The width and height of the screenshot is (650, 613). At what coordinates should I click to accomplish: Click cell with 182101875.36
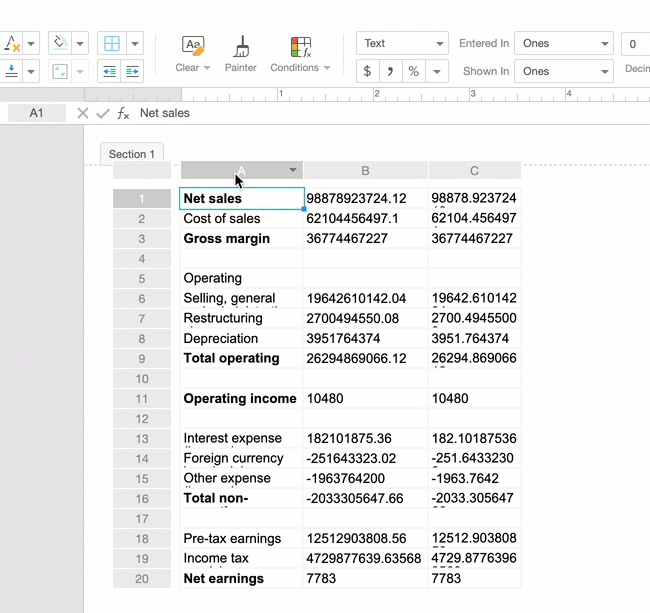tap(366, 439)
